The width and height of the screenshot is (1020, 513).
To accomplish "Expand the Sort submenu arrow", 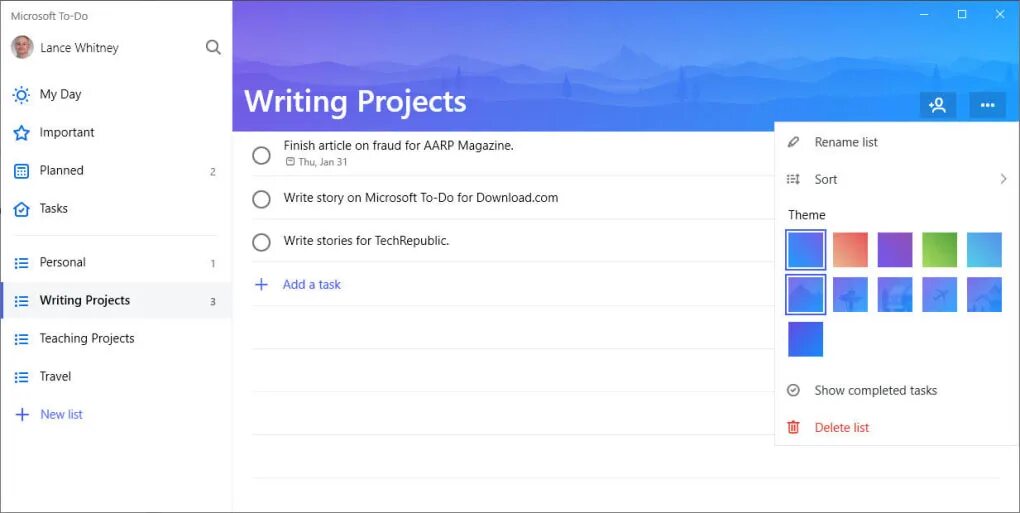I will point(1003,179).
